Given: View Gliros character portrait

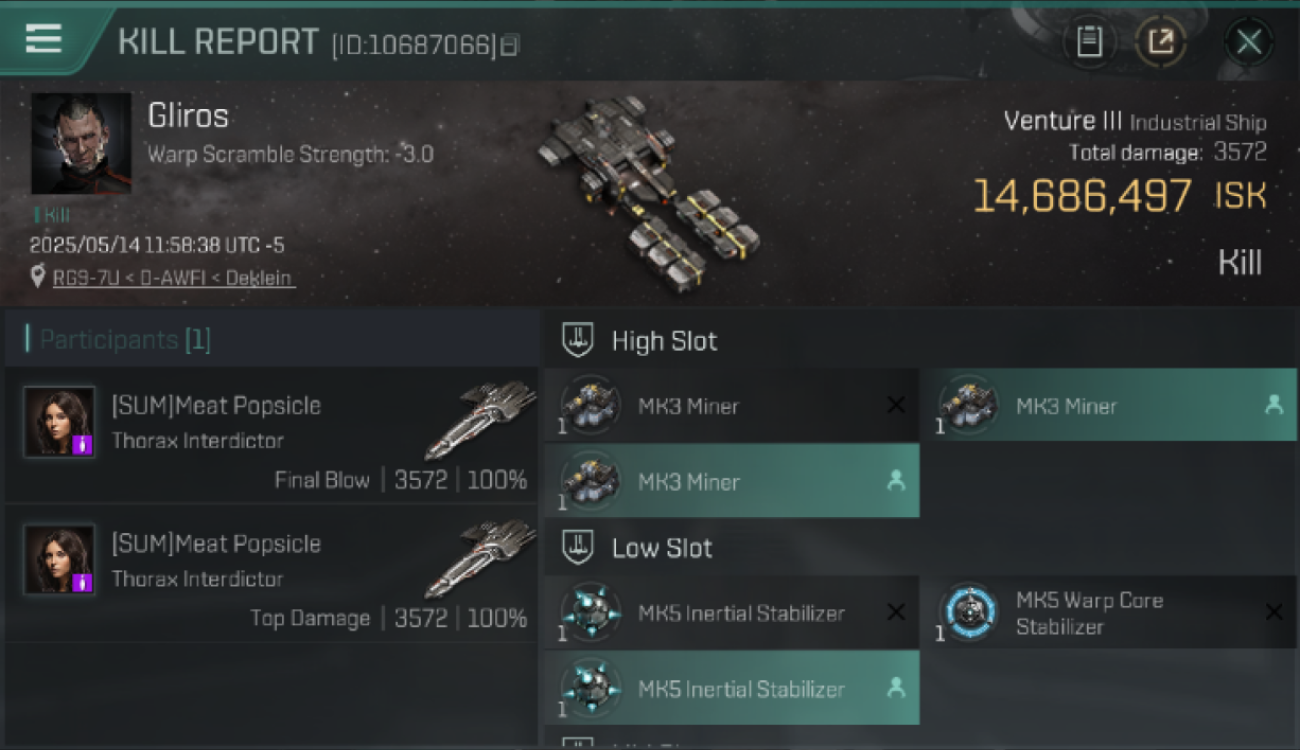Looking at the screenshot, I should (x=81, y=143).
